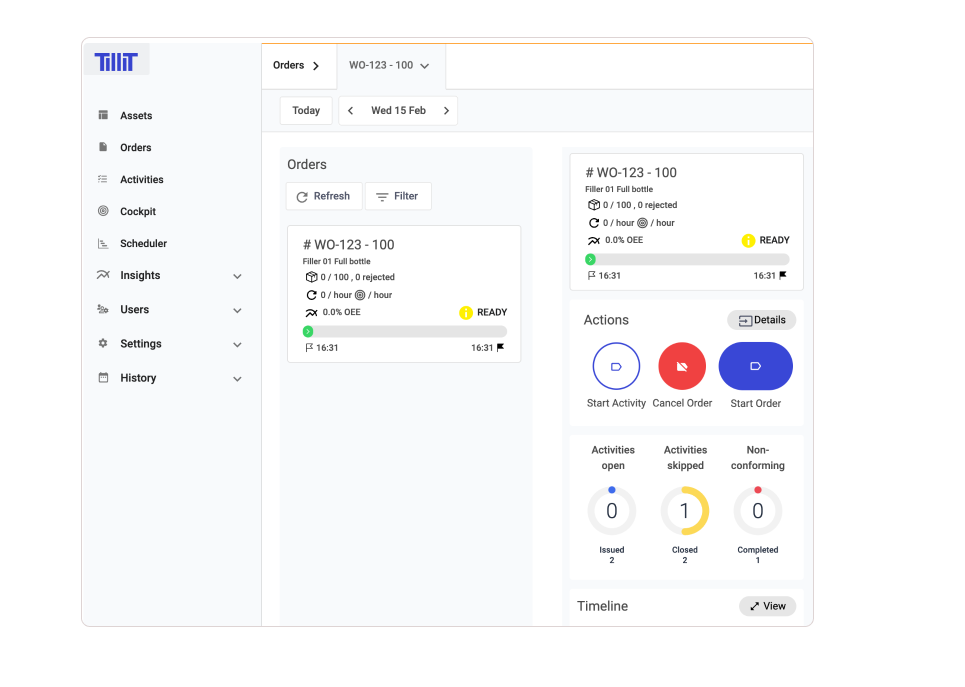965x687 pixels.
Task: Click the TilliT logo
Action: pyautogui.click(x=116, y=62)
